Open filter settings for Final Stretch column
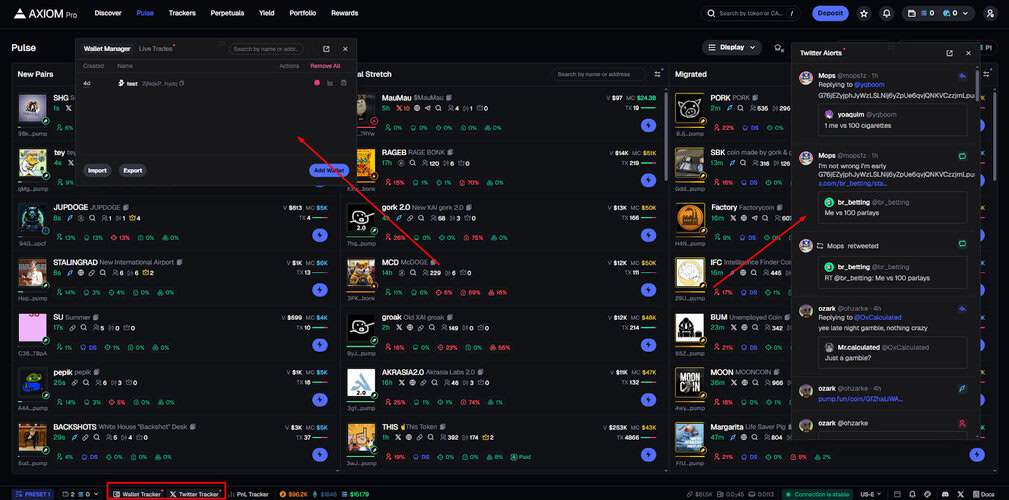1009x500 pixels. coord(658,75)
